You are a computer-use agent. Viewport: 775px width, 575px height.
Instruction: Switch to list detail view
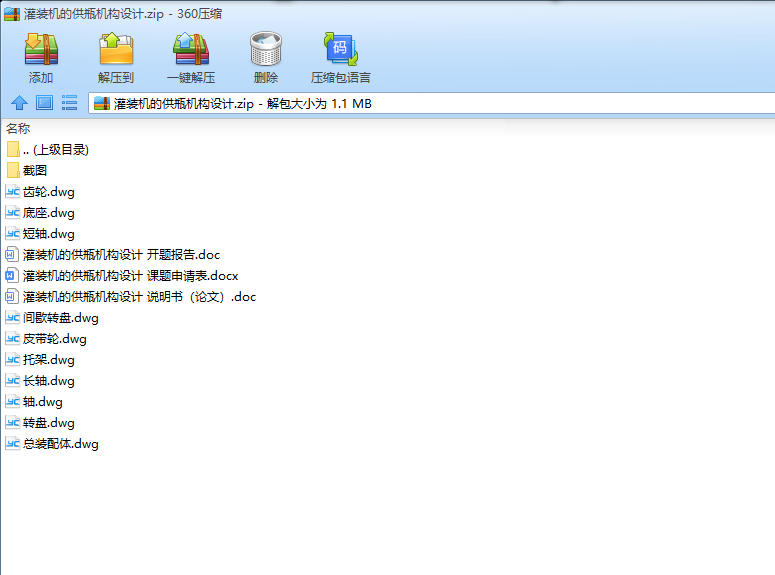point(70,103)
